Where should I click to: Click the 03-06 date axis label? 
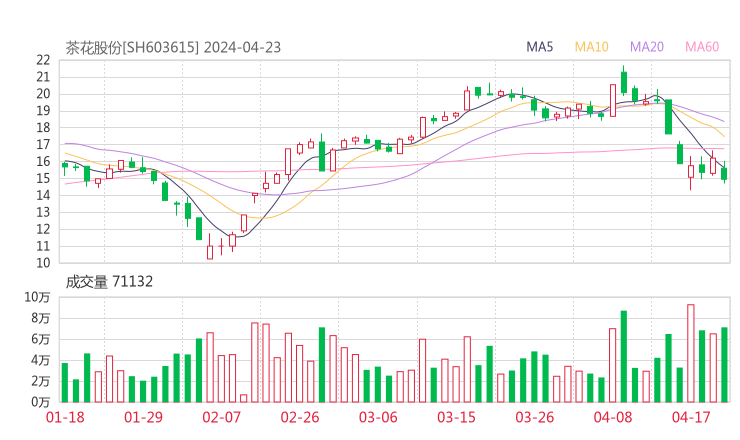pyautogui.click(x=378, y=417)
